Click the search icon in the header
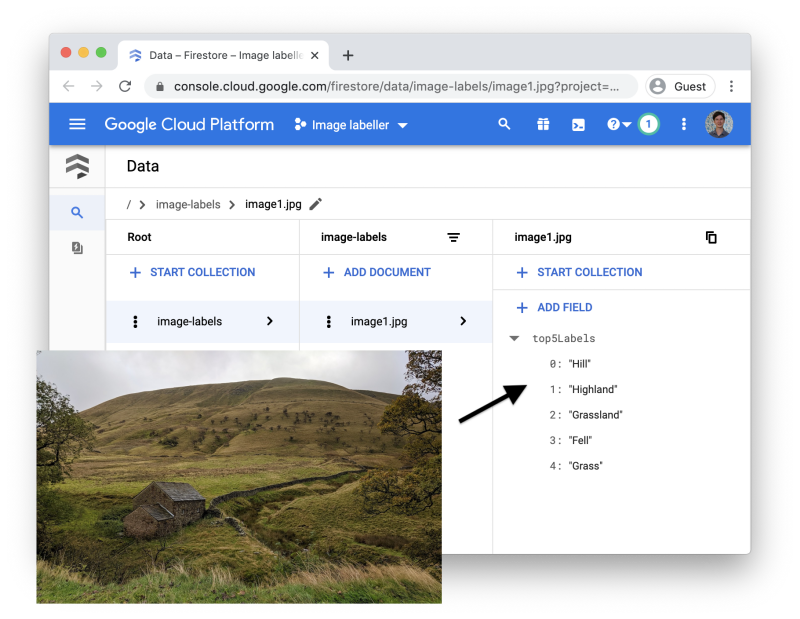Image resolution: width=800 pixels, height=619 pixels. [x=504, y=124]
